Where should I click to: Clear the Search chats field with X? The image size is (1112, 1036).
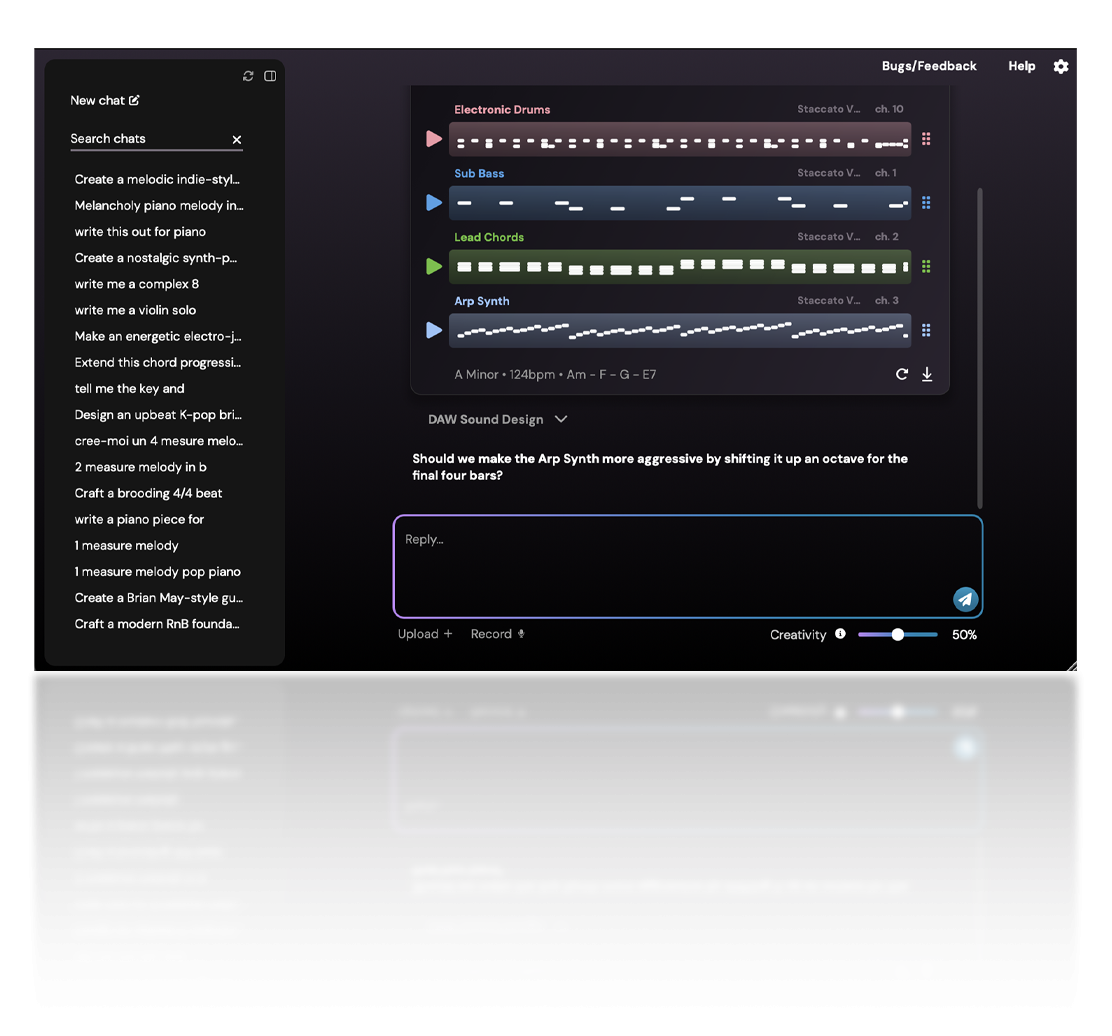coord(237,140)
